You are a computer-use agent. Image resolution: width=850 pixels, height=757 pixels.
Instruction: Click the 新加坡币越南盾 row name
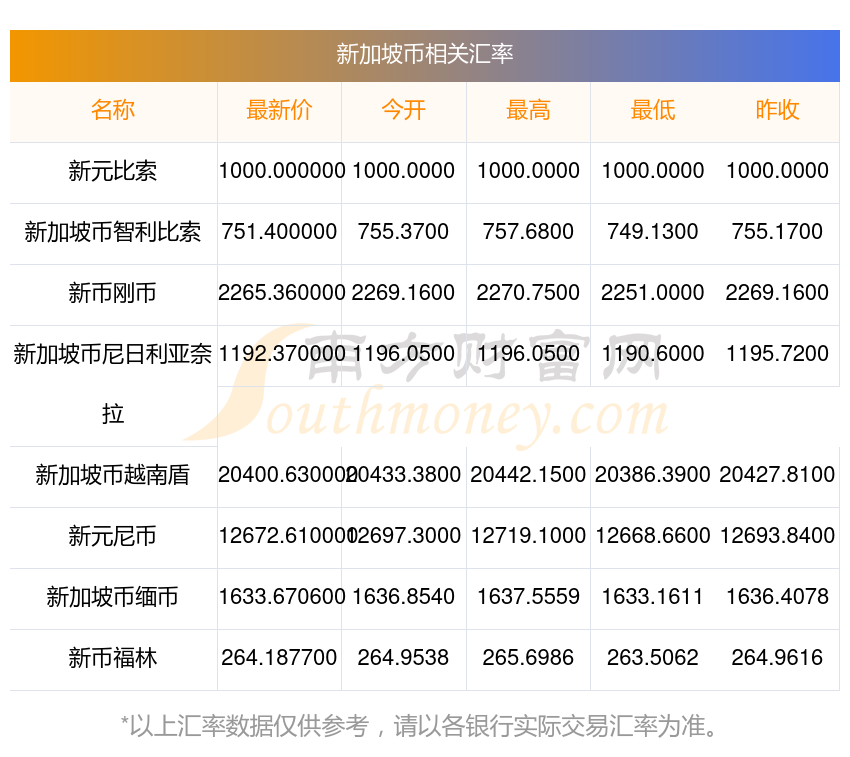click(x=113, y=476)
